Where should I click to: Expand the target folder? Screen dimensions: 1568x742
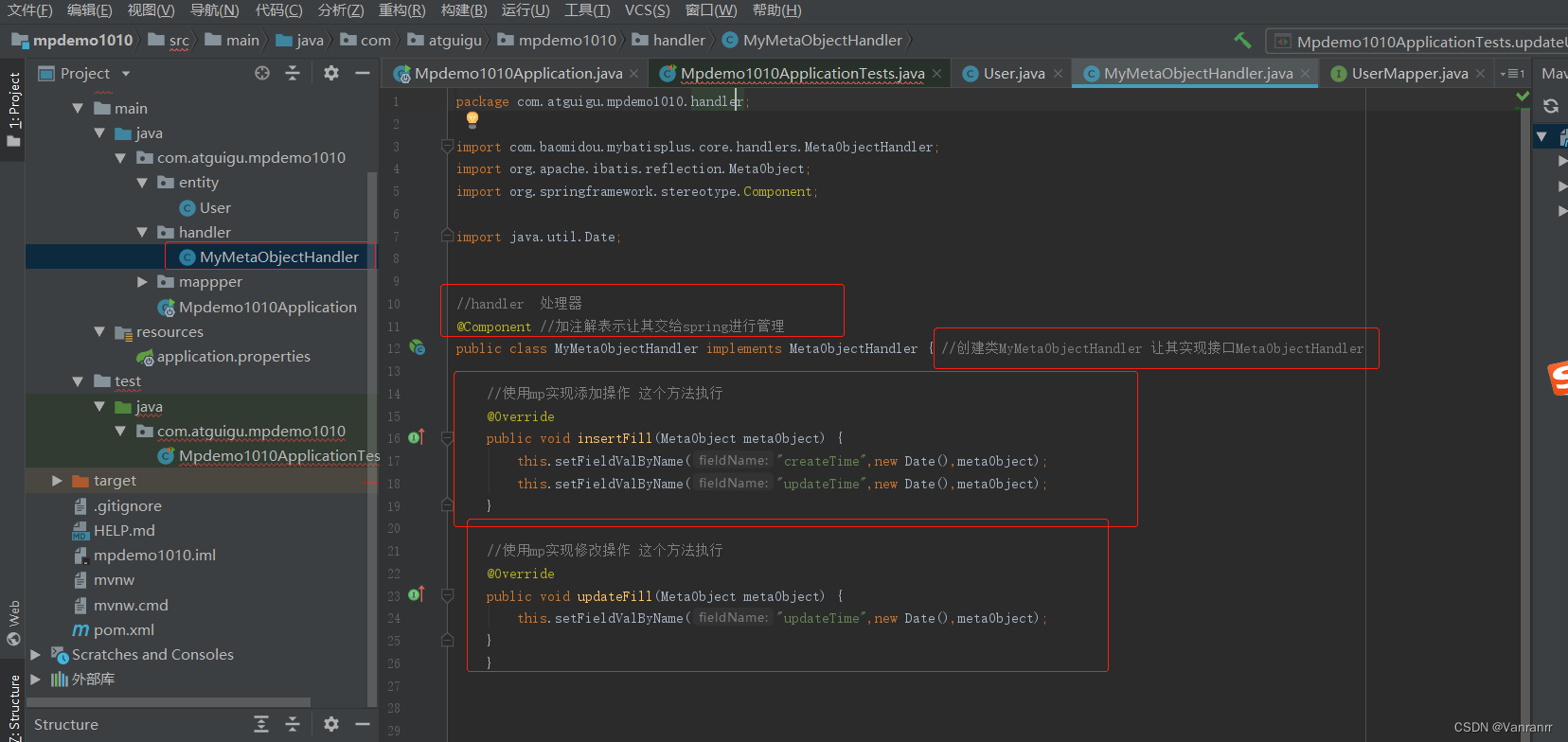coord(57,481)
